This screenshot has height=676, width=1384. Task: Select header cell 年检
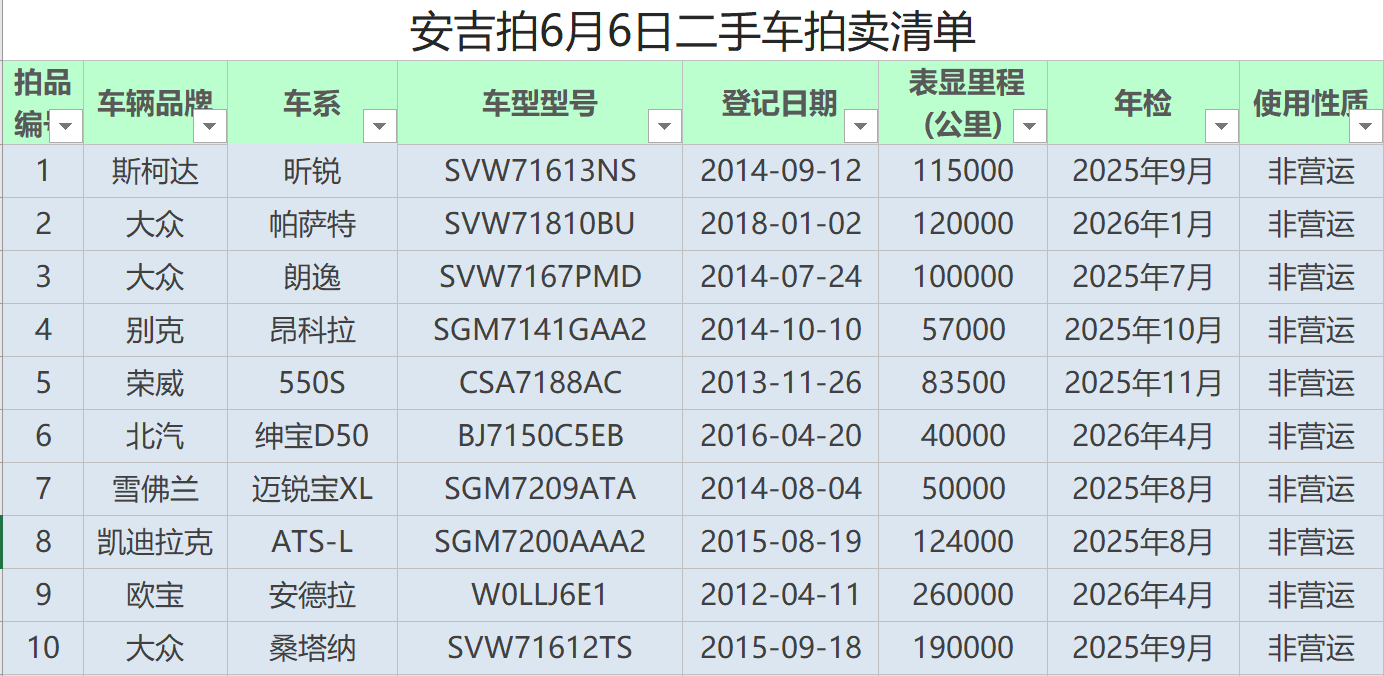pyautogui.click(x=1144, y=103)
